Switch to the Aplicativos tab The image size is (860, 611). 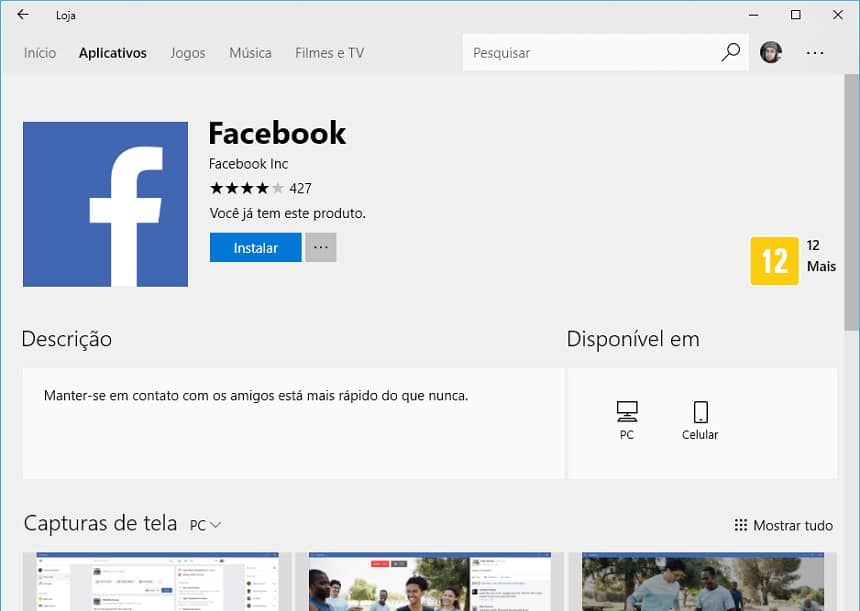click(112, 53)
